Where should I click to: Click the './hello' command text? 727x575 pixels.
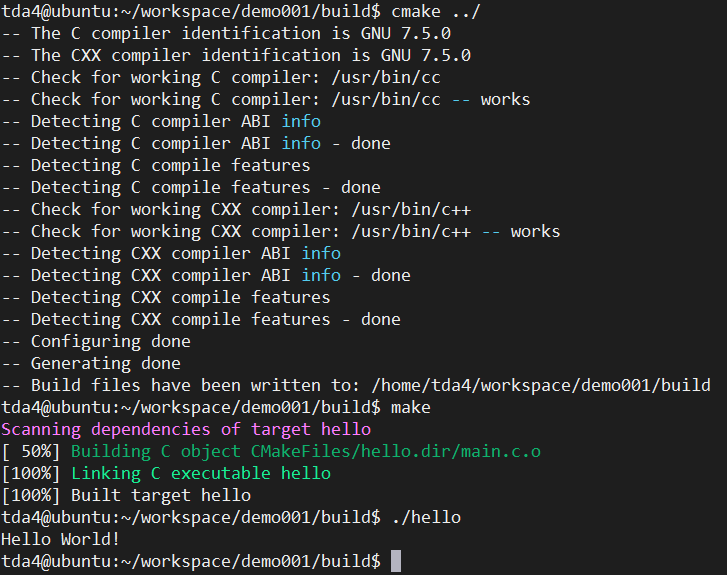426,518
